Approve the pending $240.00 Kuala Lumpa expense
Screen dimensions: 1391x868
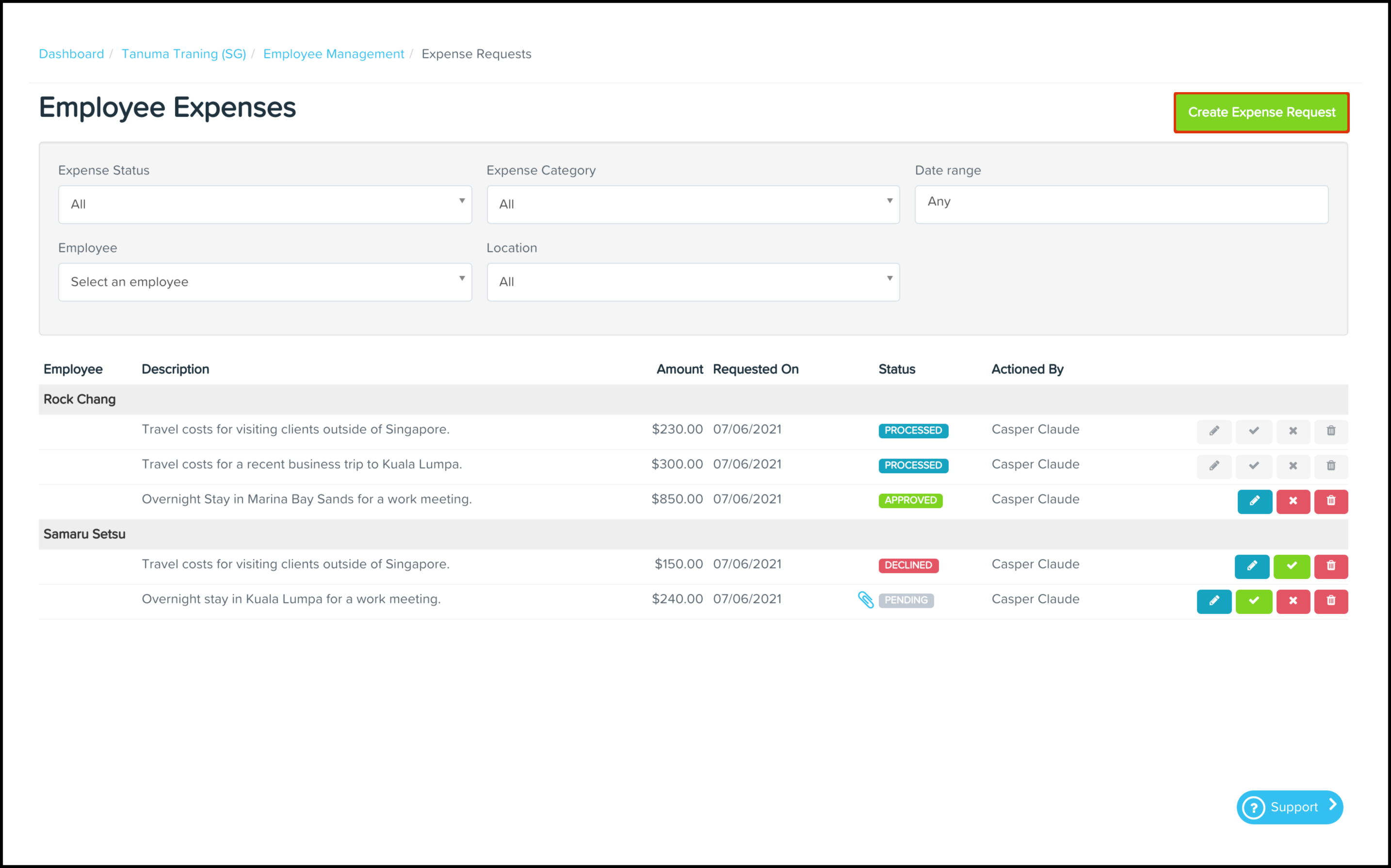[1254, 601]
